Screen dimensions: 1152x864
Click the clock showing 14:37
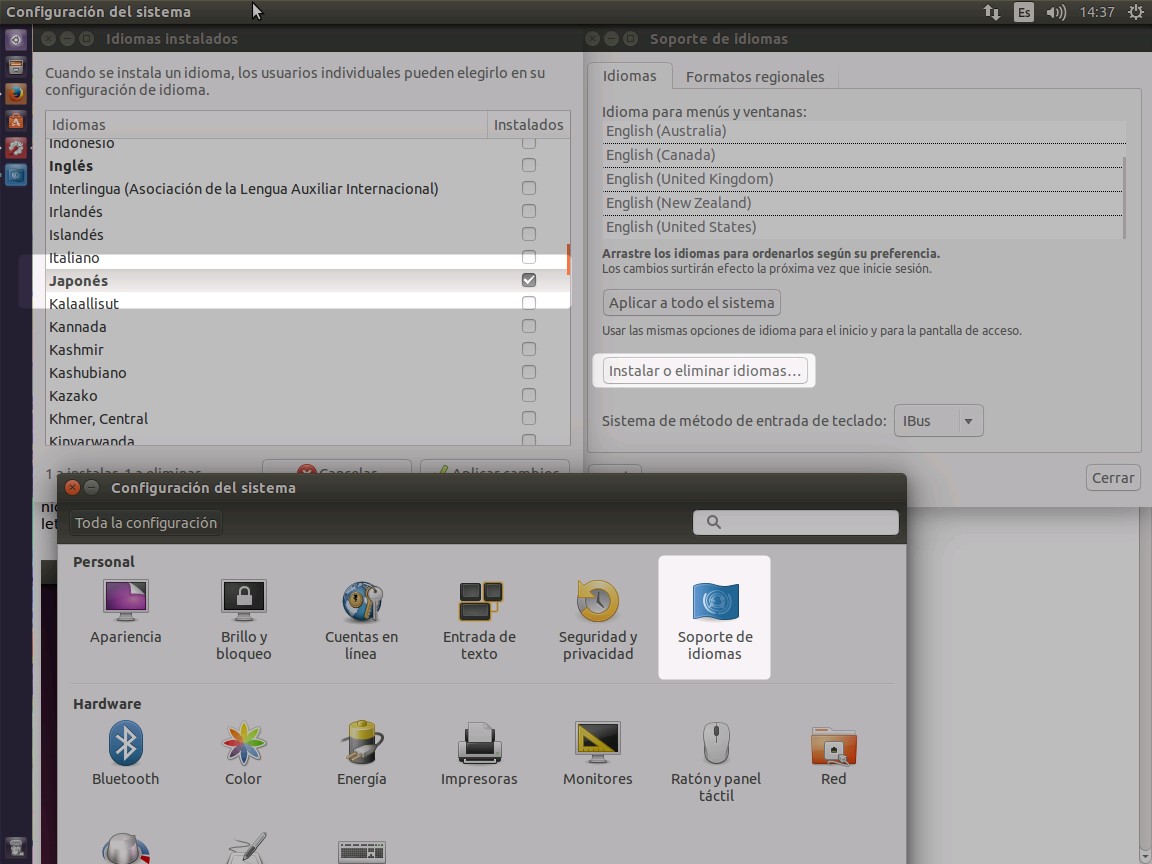point(1097,12)
